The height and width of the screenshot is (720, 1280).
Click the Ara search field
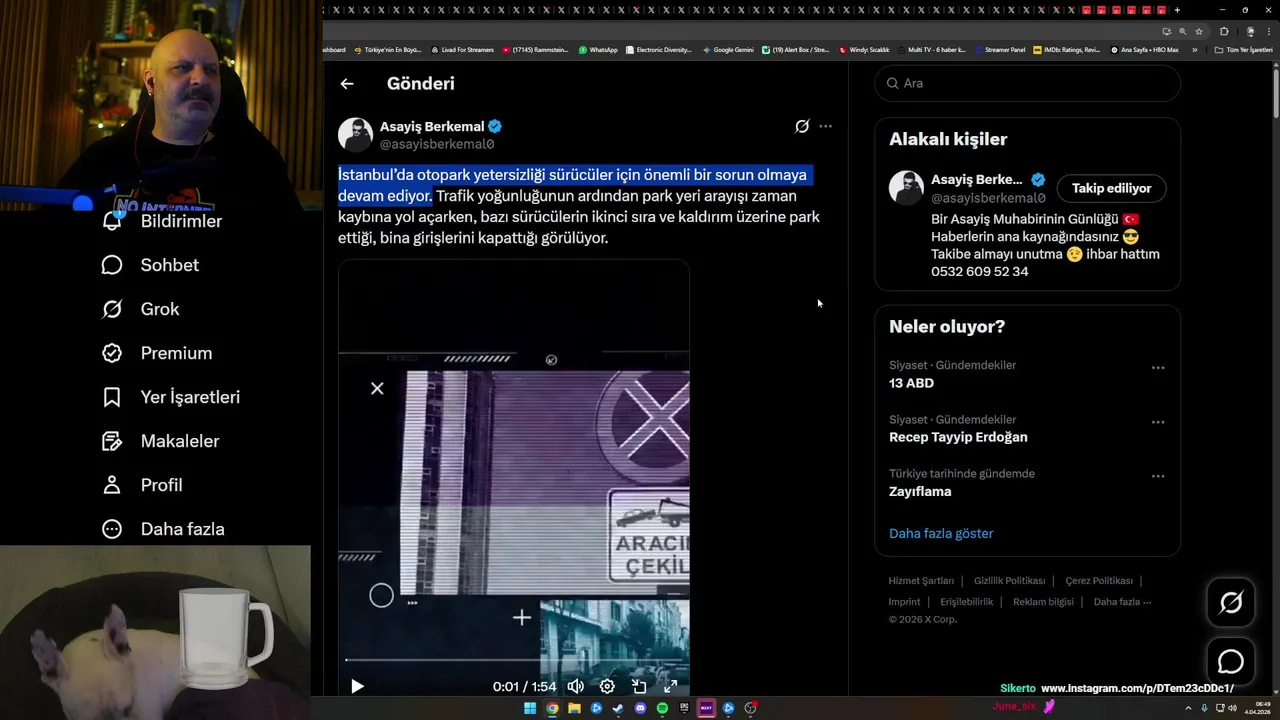click(x=1028, y=83)
